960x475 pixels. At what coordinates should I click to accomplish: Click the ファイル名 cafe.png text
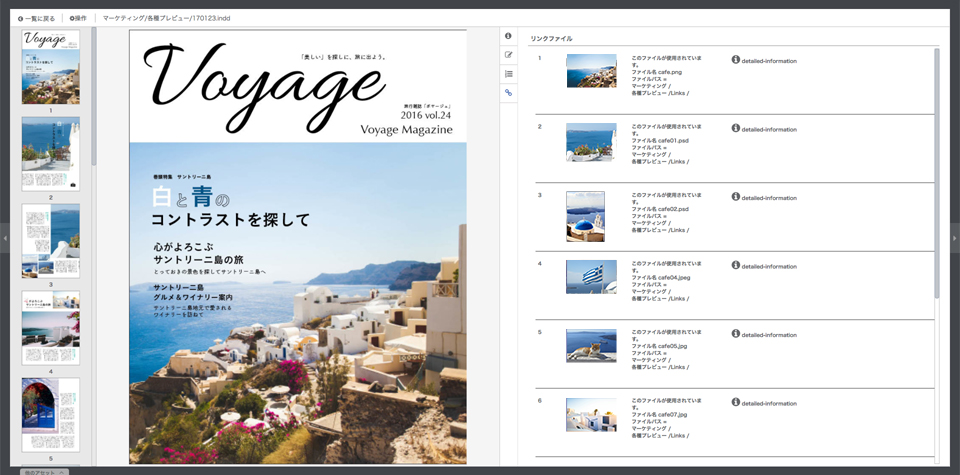[x=656, y=72]
